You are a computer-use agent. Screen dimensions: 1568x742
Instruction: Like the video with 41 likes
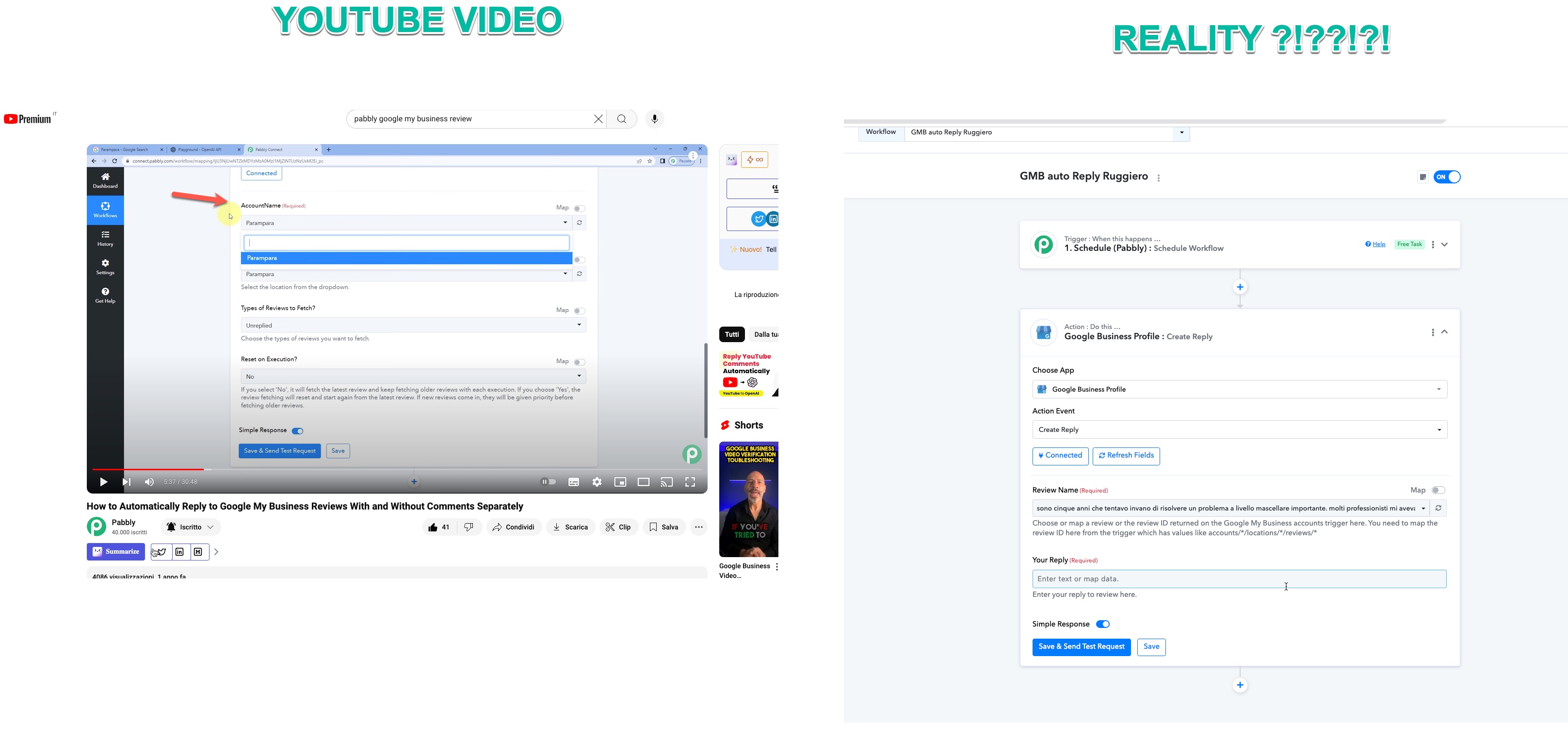coord(439,527)
